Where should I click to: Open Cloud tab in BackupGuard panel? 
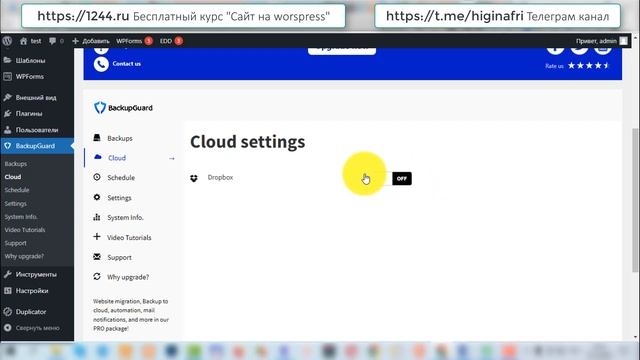tap(117, 158)
